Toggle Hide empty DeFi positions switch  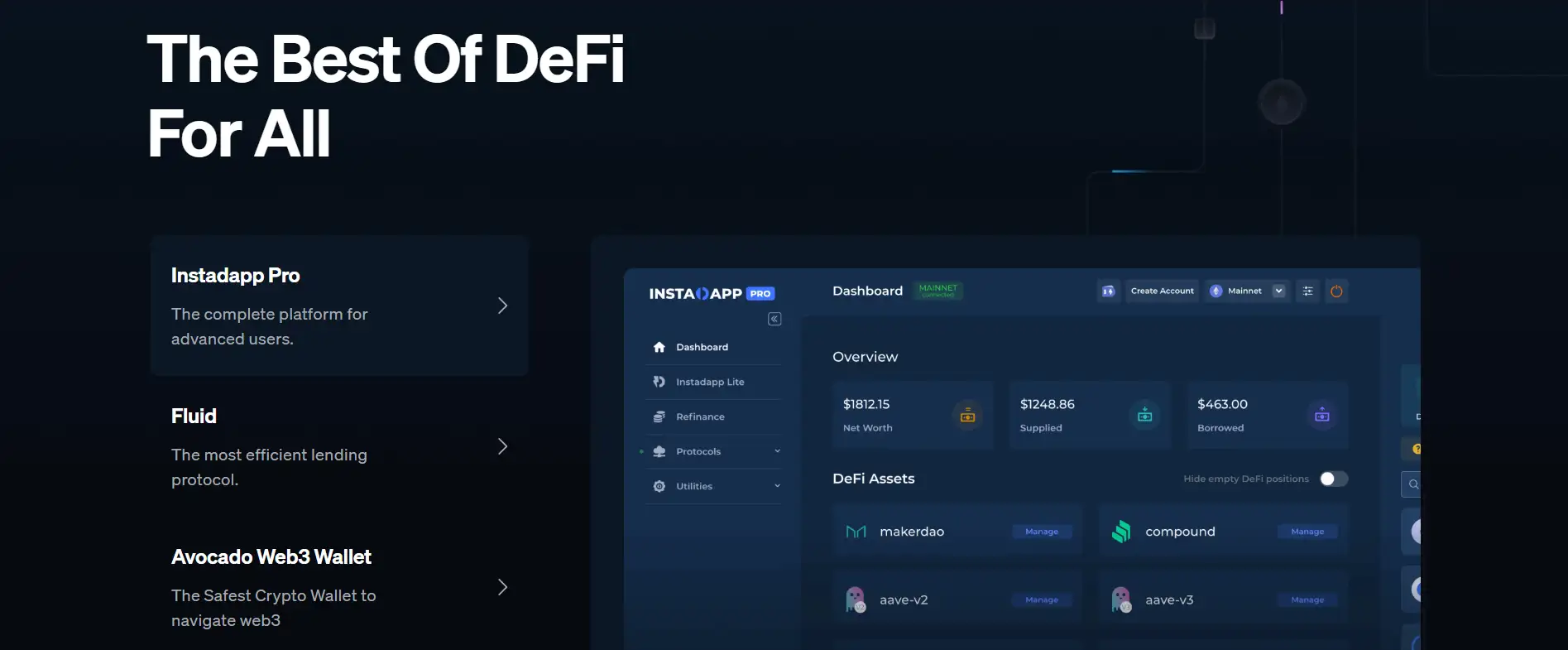pyautogui.click(x=1333, y=479)
